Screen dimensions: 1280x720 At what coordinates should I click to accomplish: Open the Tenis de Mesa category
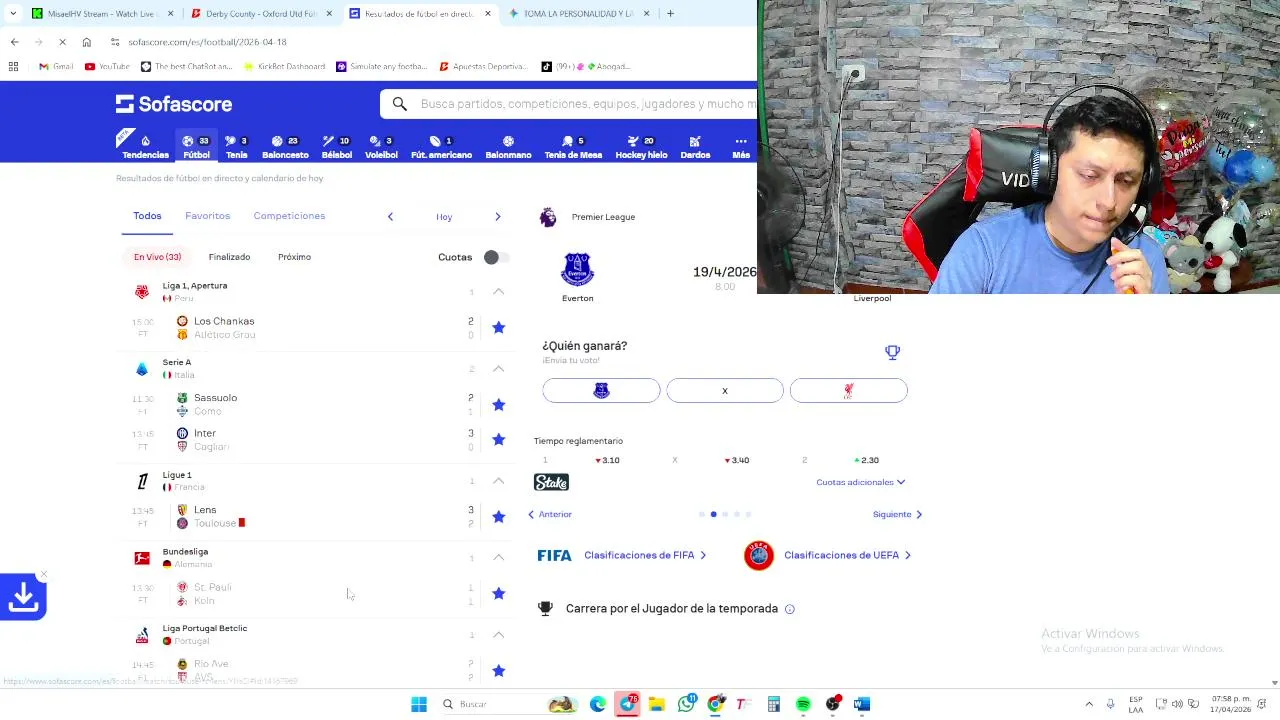click(x=573, y=146)
